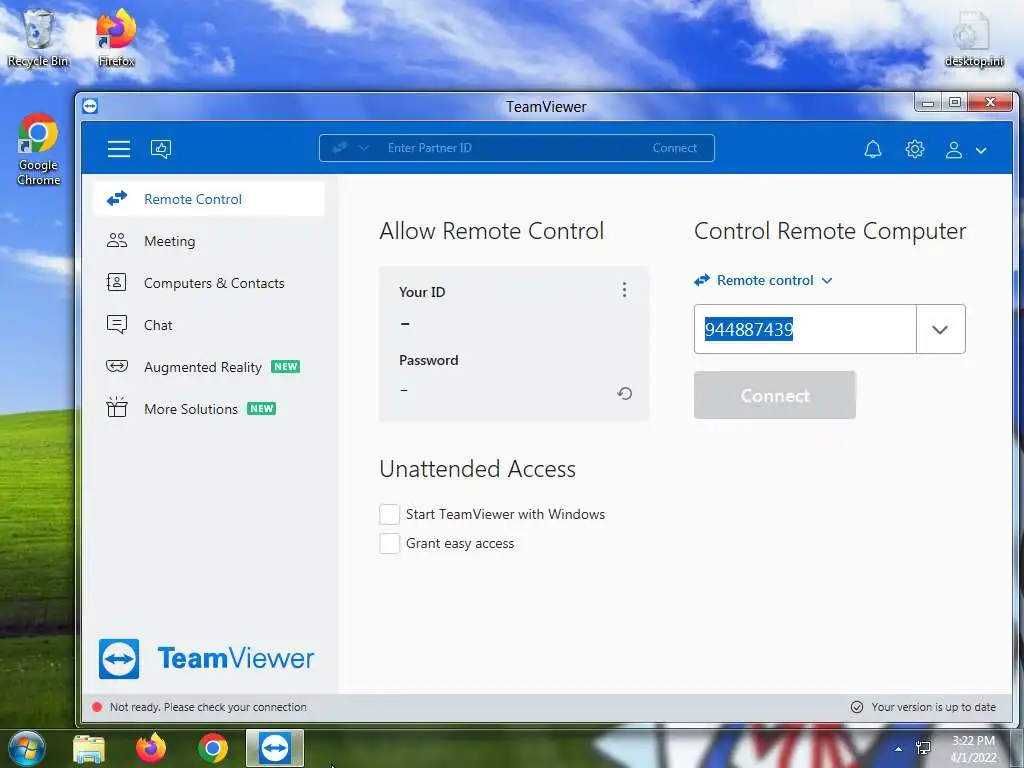
Task: Click the TeamViewer taskbar button
Action: (275, 748)
